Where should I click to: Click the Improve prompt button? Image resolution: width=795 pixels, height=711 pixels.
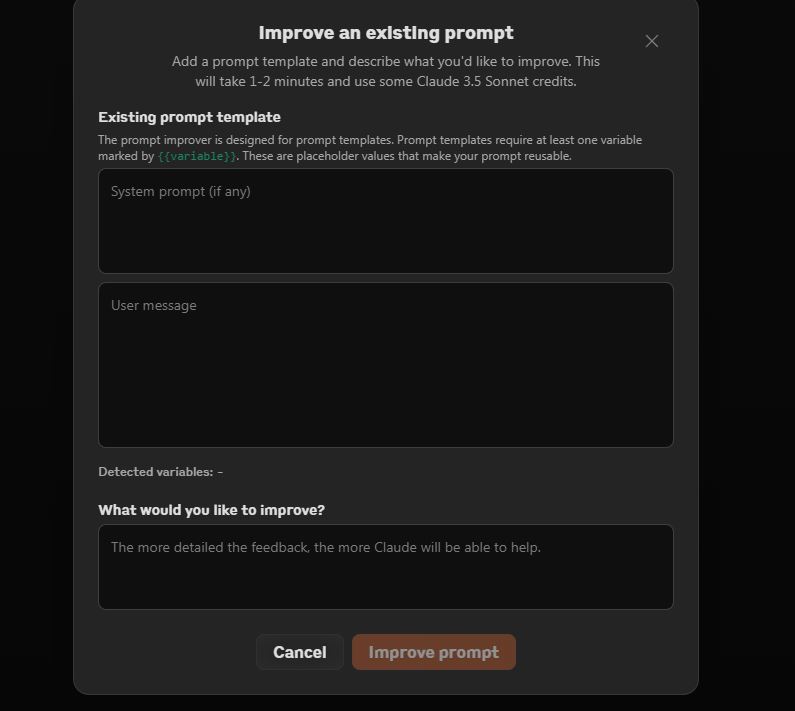click(433, 652)
